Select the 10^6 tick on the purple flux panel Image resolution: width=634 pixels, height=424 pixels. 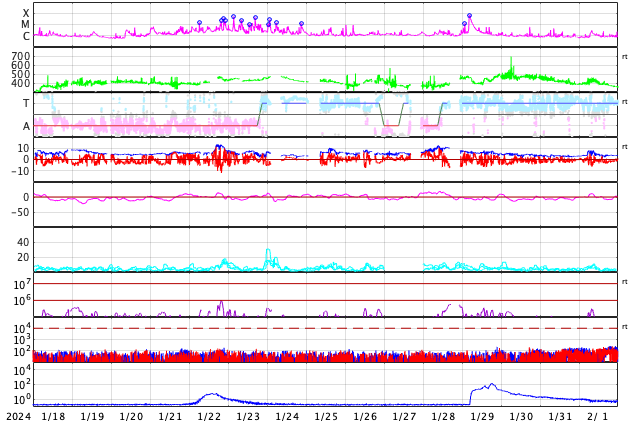pyautogui.click(x=22, y=301)
